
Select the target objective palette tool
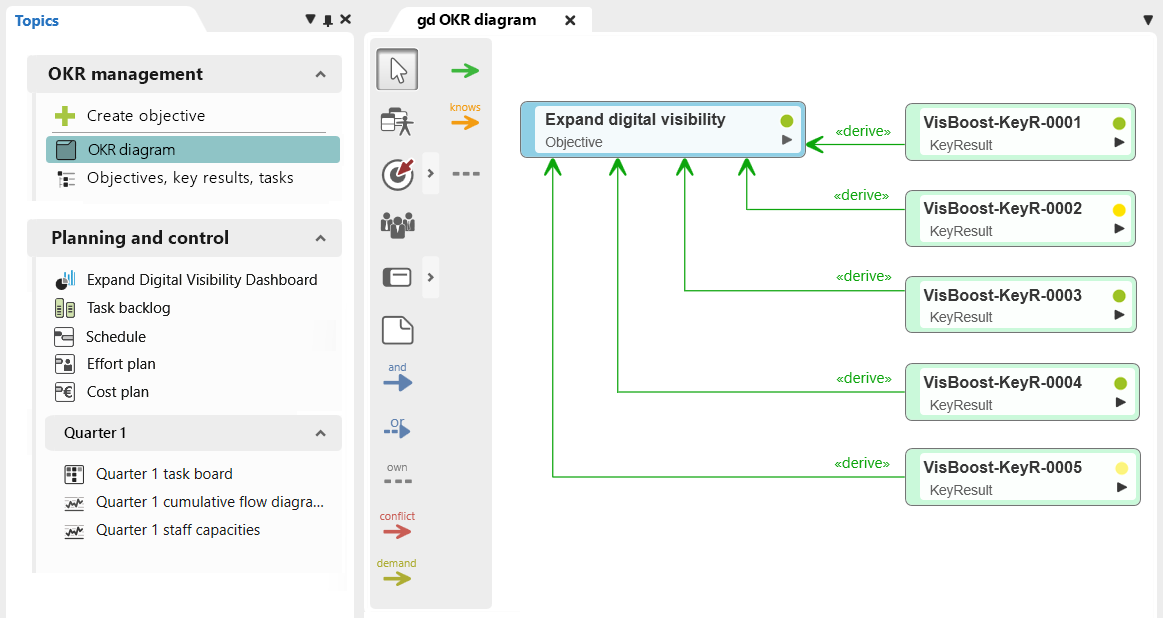398,174
